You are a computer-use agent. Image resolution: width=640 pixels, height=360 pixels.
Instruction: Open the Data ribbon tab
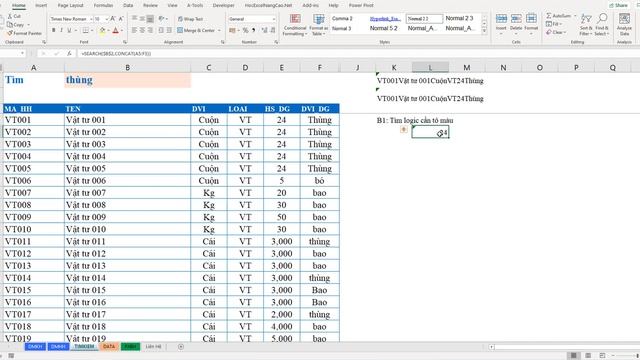[x=128, y=5]
